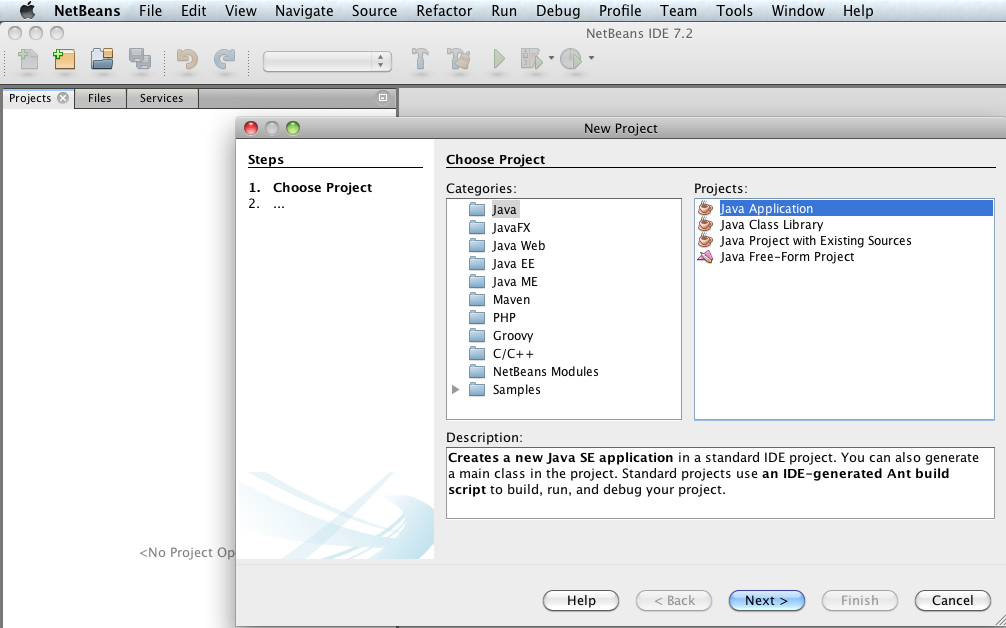Click the disabled Finish button
1006x628 pixels.
tap(860, 600)
